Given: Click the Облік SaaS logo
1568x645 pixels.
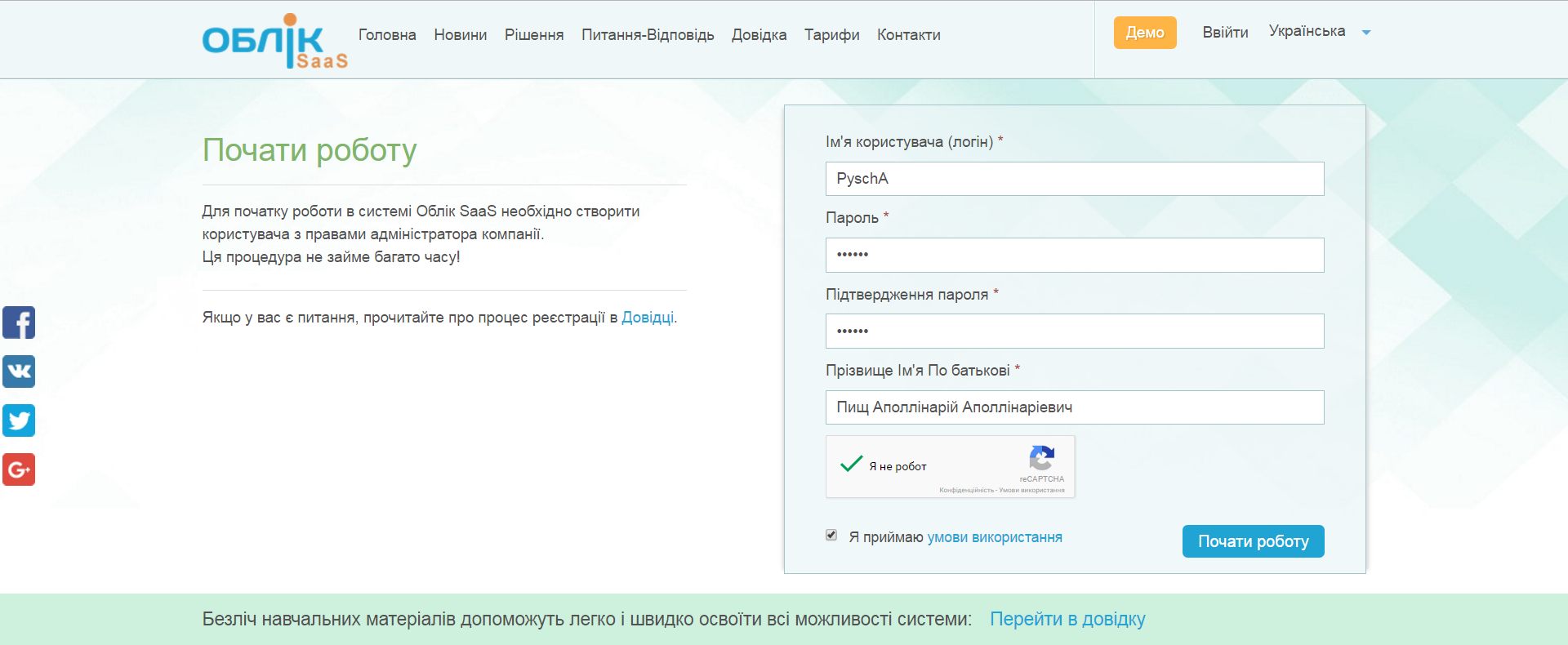Looking at the screenshot, I should click(275, 41).
